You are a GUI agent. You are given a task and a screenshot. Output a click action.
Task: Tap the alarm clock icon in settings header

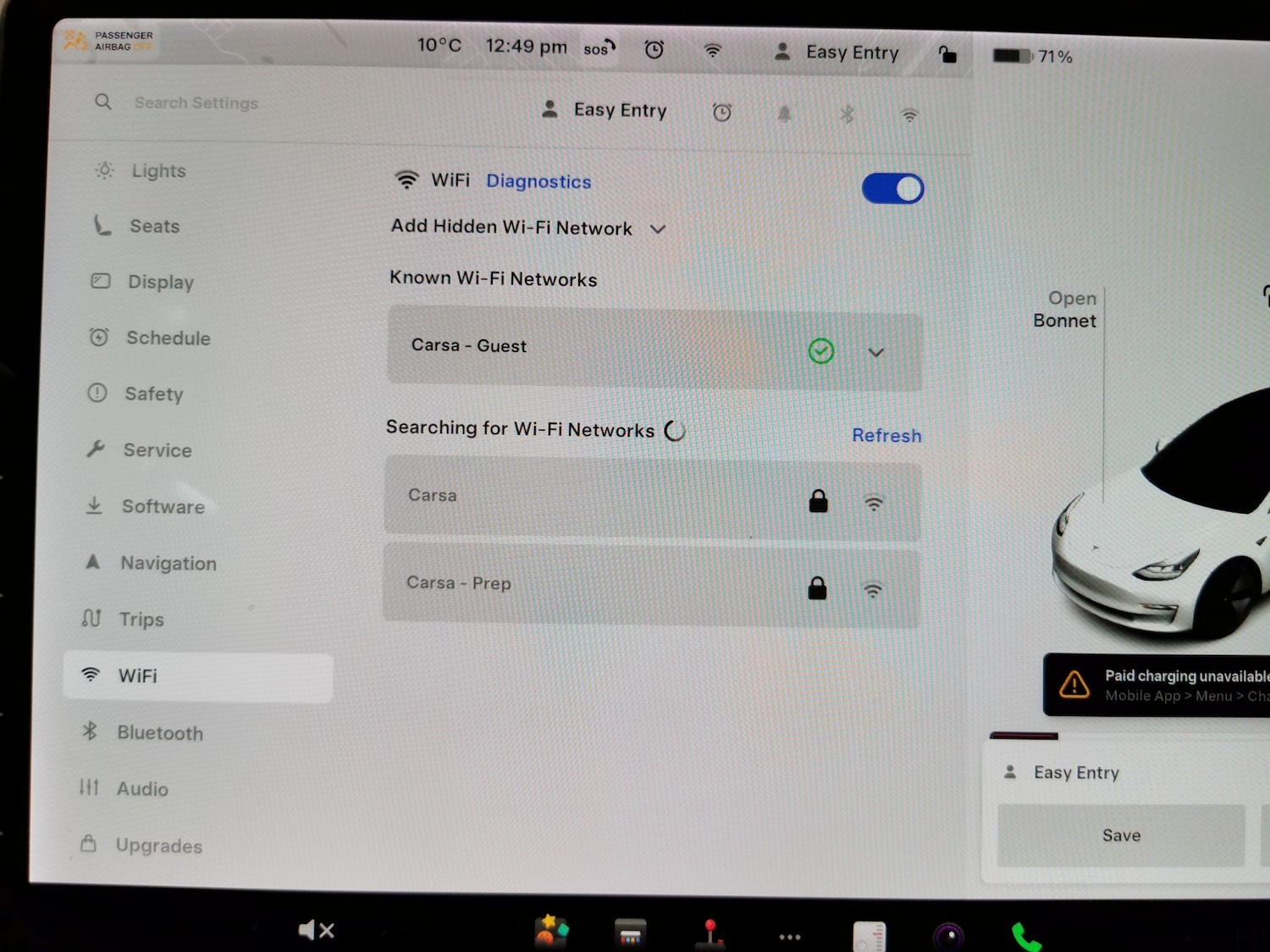[721, 113]
